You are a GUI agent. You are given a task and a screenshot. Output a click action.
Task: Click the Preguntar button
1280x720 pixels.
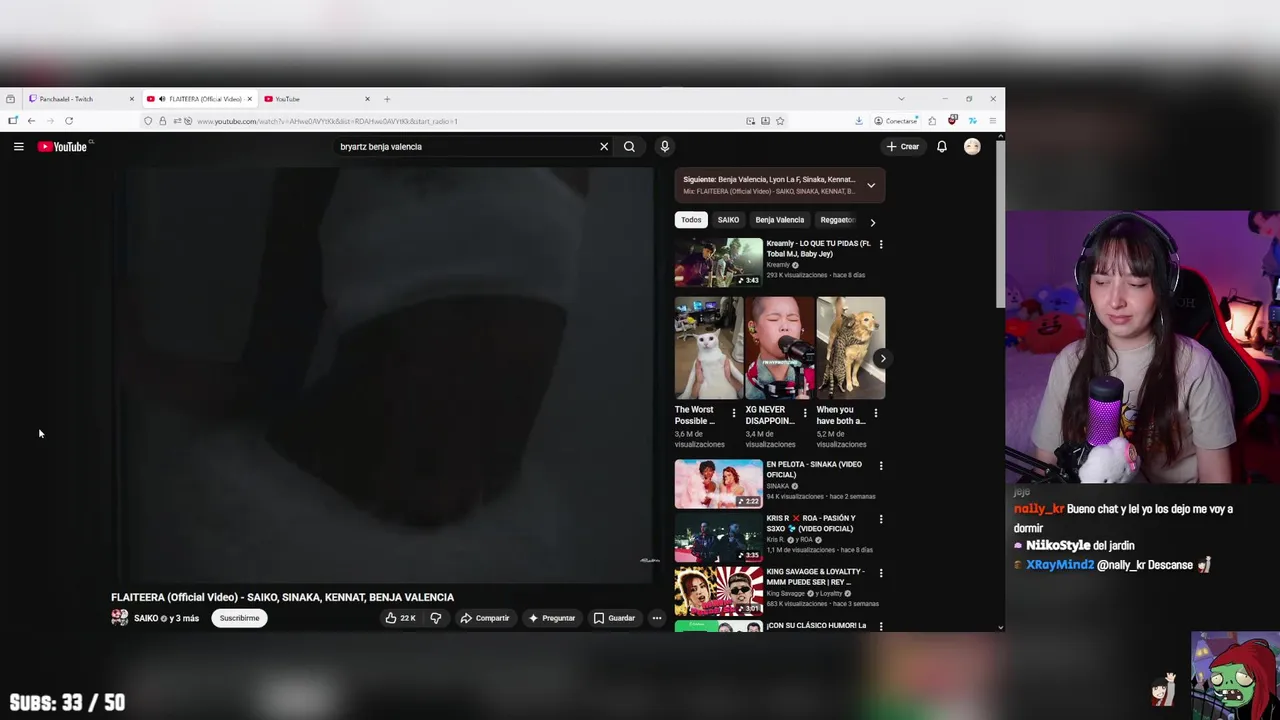tap(552, 618)
